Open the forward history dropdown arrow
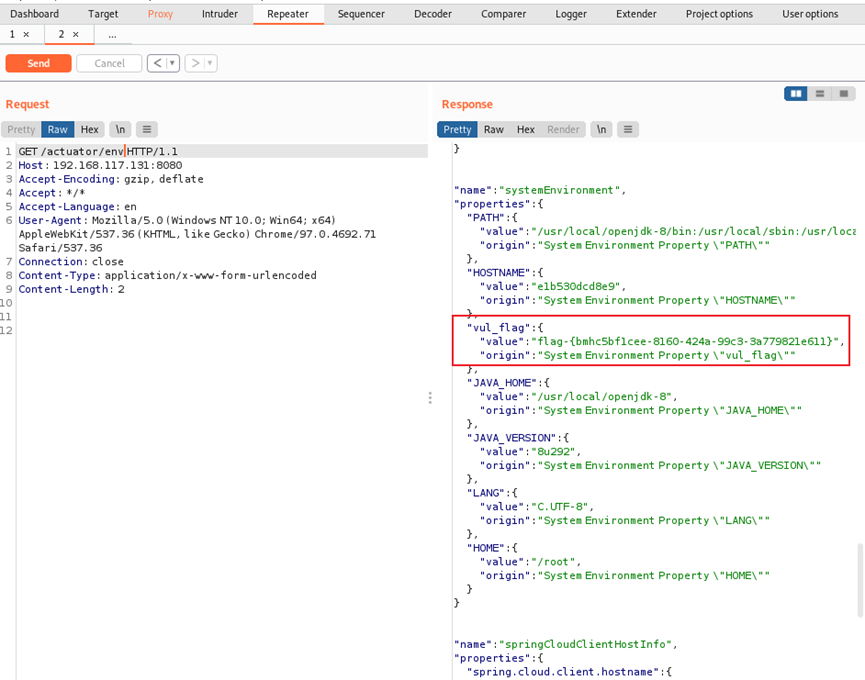 click(x=210, y=63)
